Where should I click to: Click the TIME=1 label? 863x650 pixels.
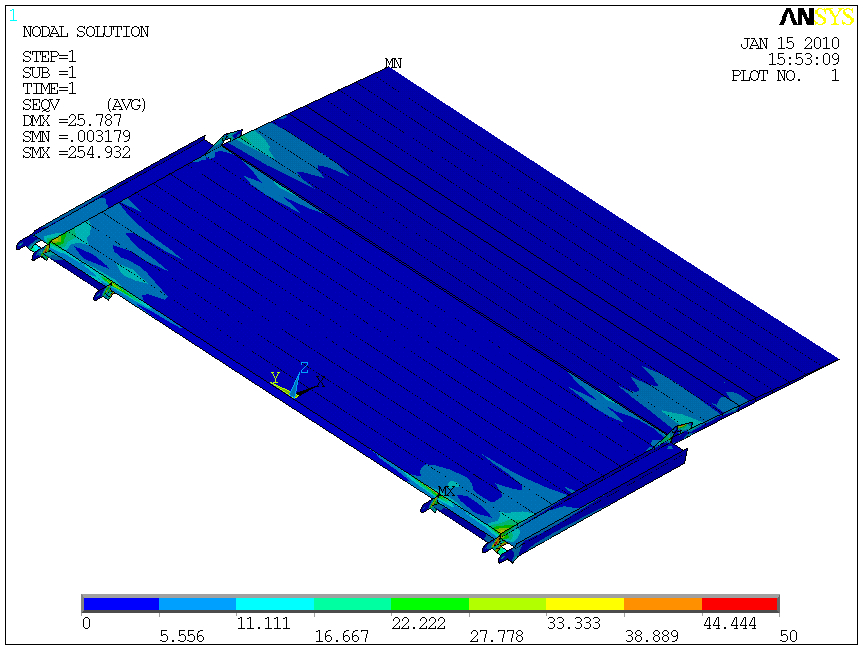pyautogui.click(x=49, y=89)
